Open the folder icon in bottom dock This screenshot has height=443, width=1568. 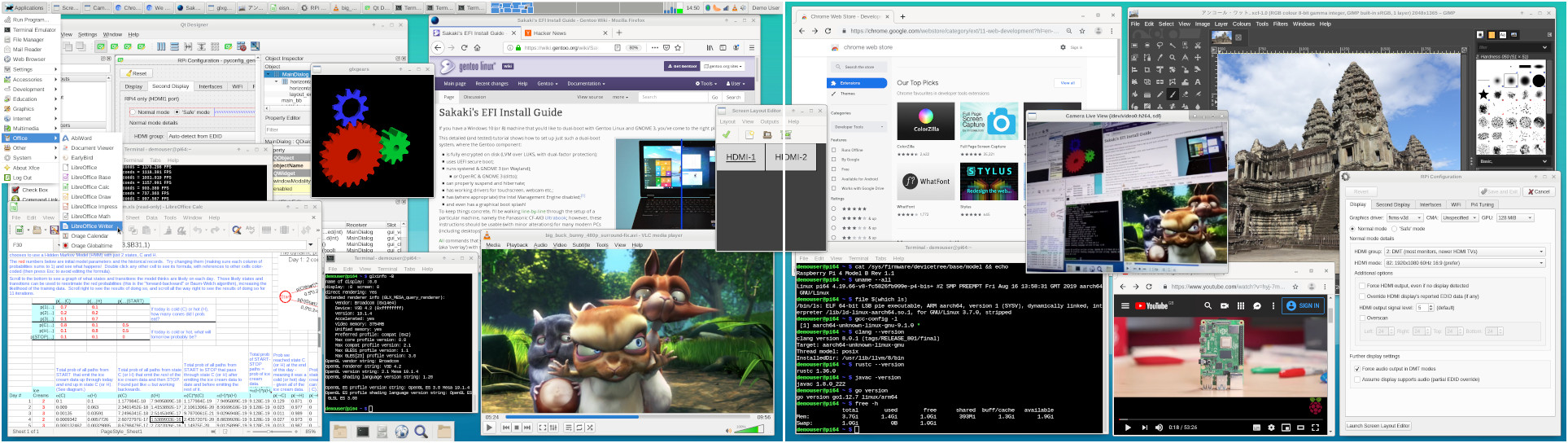(444, 432)
